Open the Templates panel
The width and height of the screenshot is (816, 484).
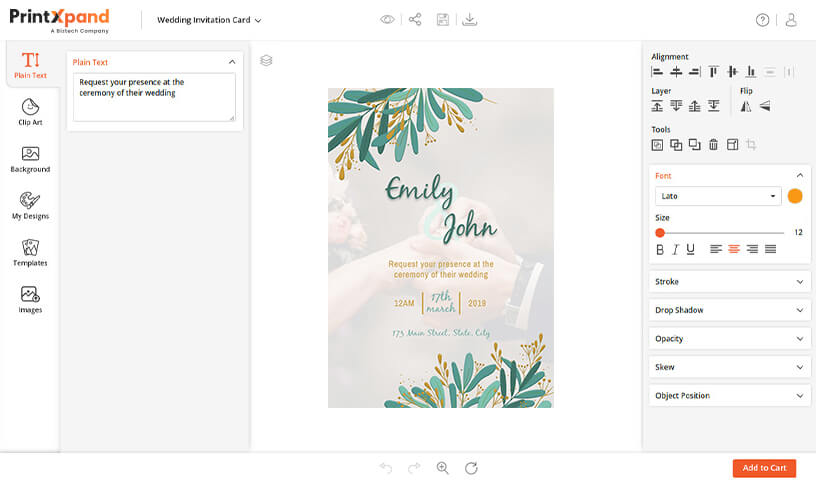30,252
